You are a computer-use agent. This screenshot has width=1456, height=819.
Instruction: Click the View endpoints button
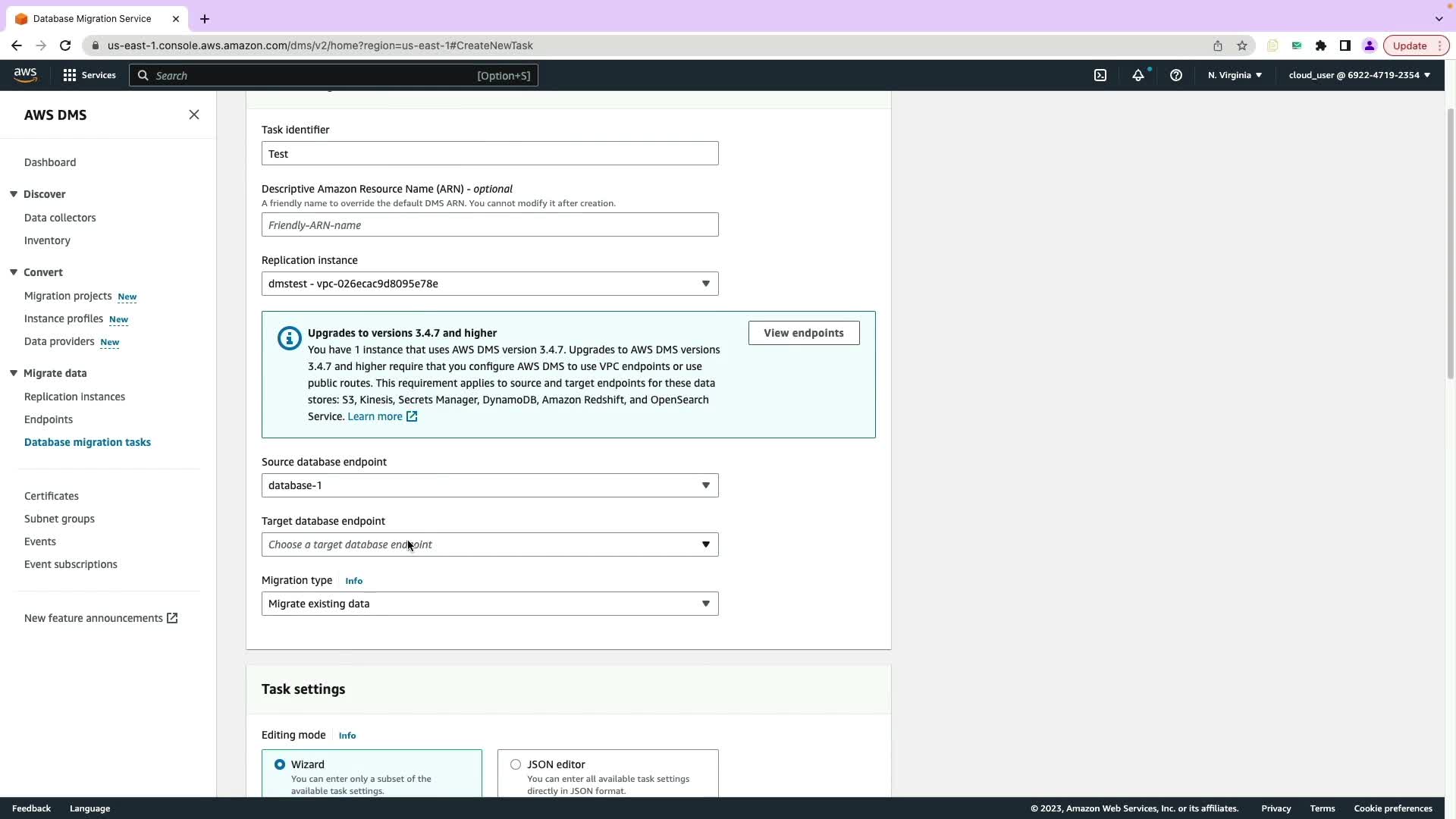tap(804, 333)
